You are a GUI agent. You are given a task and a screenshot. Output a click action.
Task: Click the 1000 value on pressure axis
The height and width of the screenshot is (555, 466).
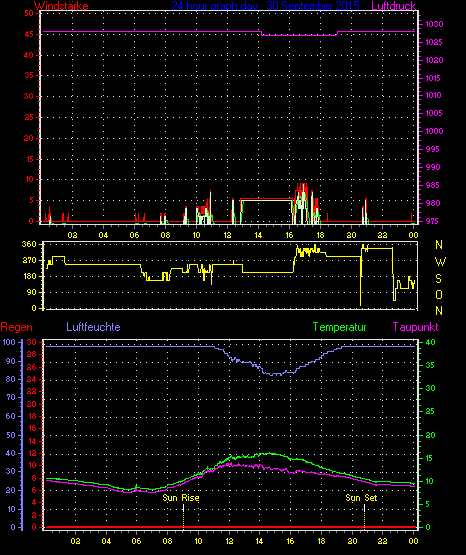[434, 131]
